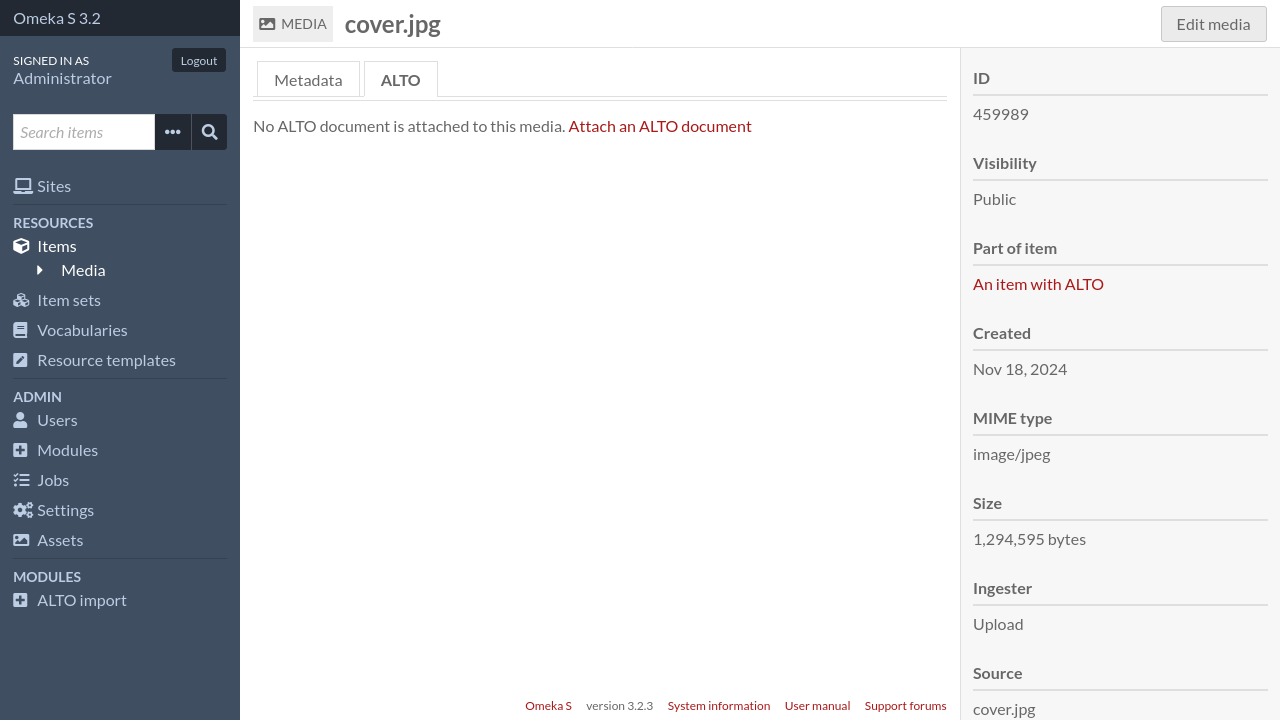1280x720 pixels.
Task: Go to Assets in sidebar
Action: (x=60, y=540)
